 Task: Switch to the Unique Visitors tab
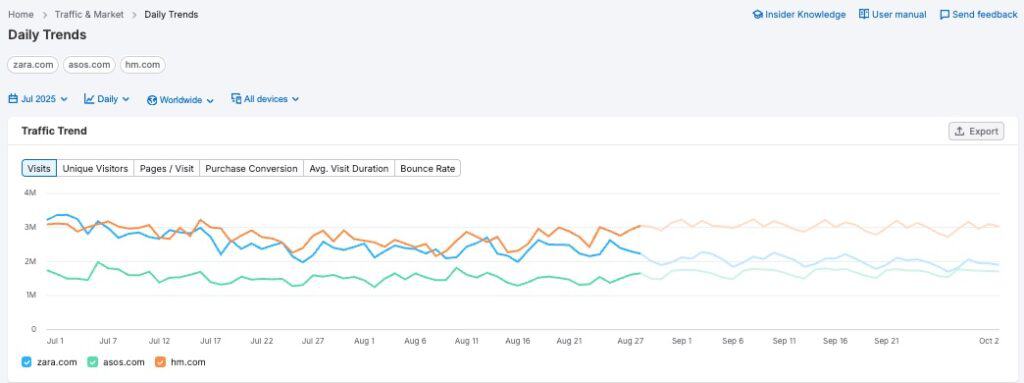(x=95, y=169)
